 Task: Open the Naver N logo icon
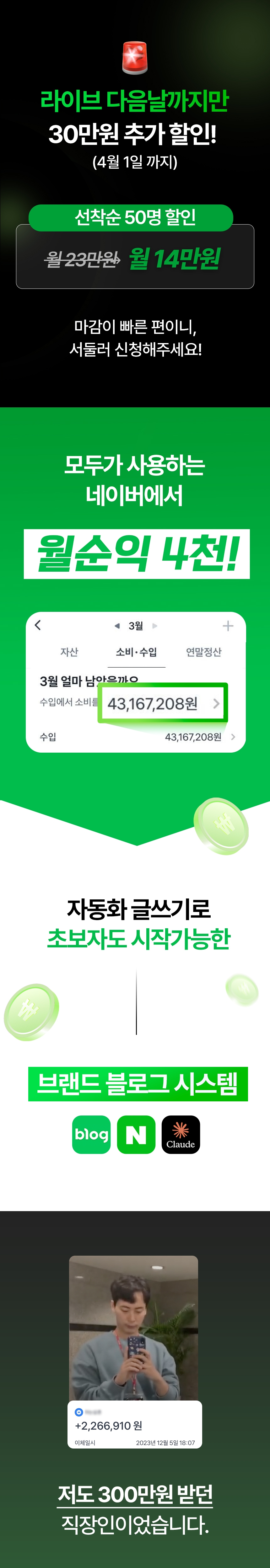pos(136,1135)
